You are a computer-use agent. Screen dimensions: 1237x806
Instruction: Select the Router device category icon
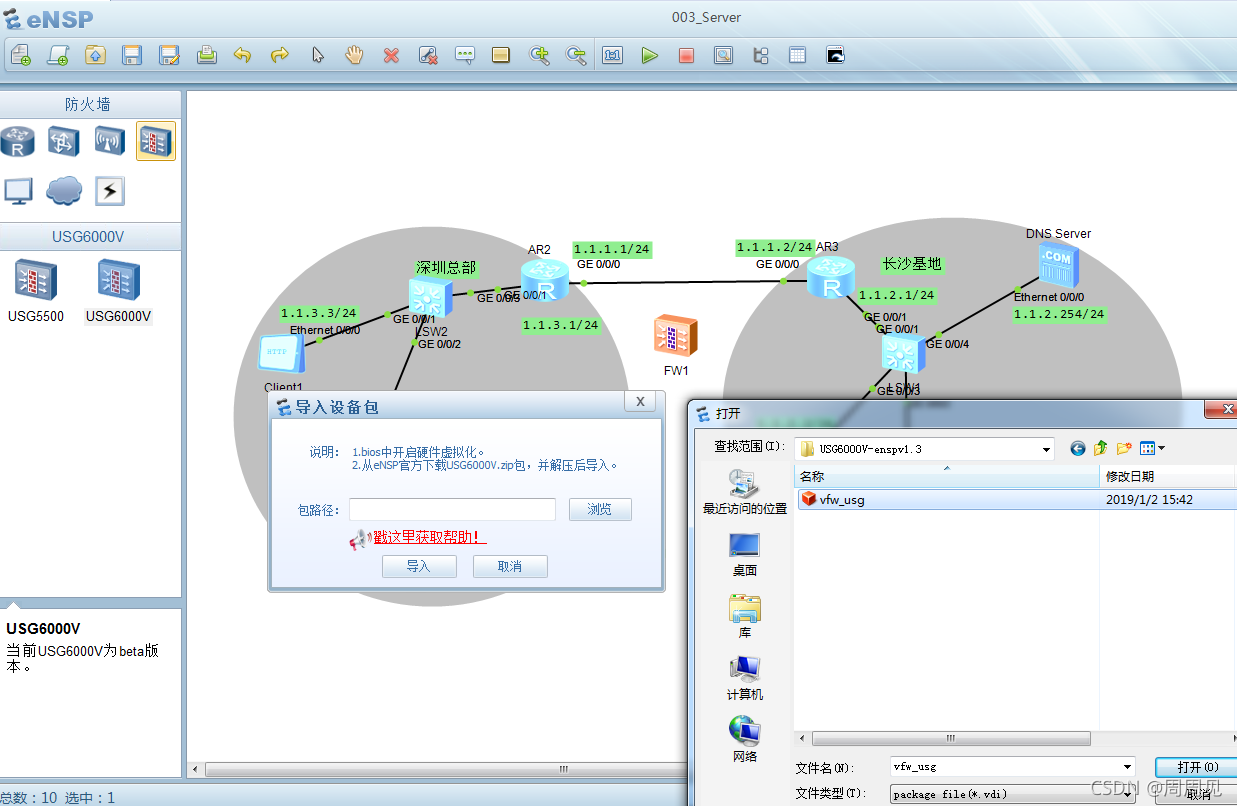[17, 142]
